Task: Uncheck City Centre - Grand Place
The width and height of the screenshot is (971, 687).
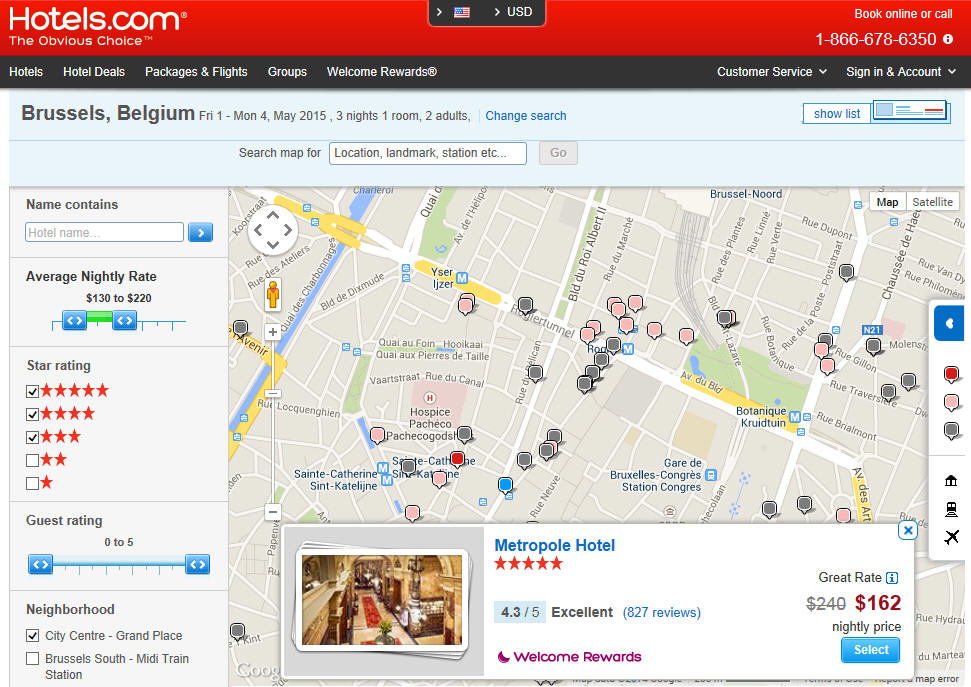Action: click(33, 636)
